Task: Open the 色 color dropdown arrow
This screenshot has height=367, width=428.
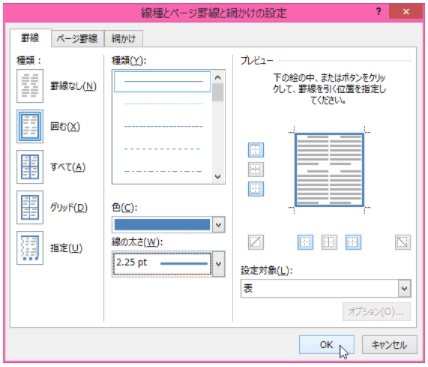Action: (219, 225)
